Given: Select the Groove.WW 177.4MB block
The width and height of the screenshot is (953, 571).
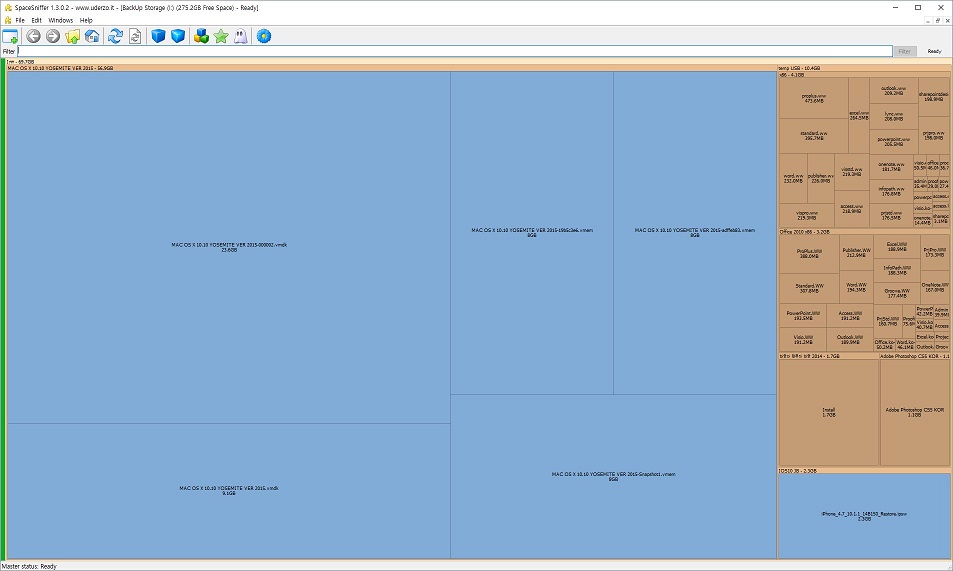Looking at the screenshot, I should pos(897,293).
